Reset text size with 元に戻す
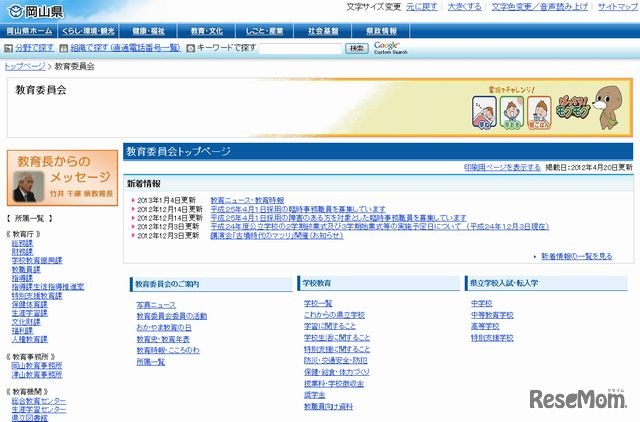This screenshot has width=640, height=422. (x=422, y=7)
